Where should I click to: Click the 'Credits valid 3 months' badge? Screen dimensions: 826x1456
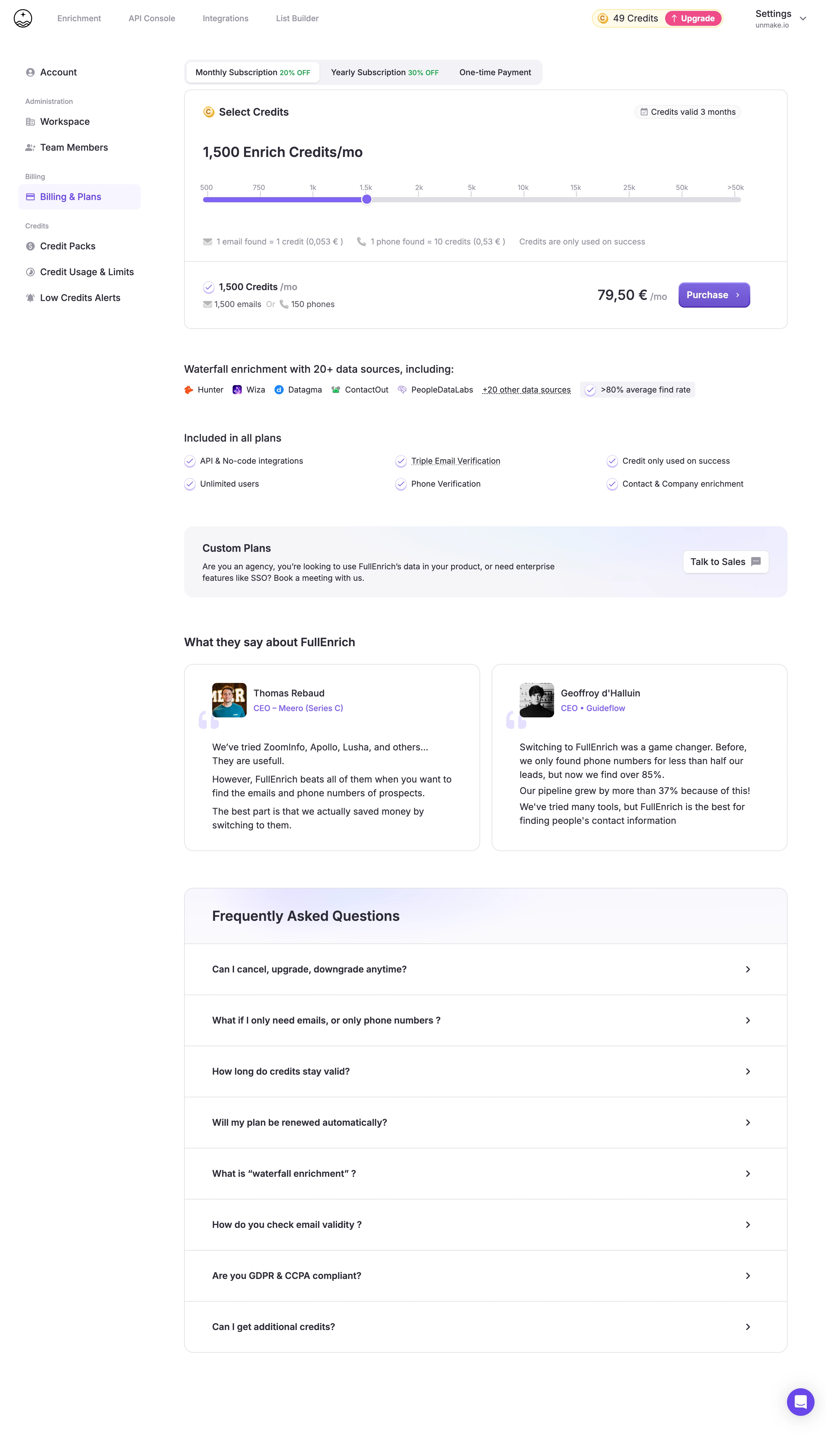[x=687, y=112]
